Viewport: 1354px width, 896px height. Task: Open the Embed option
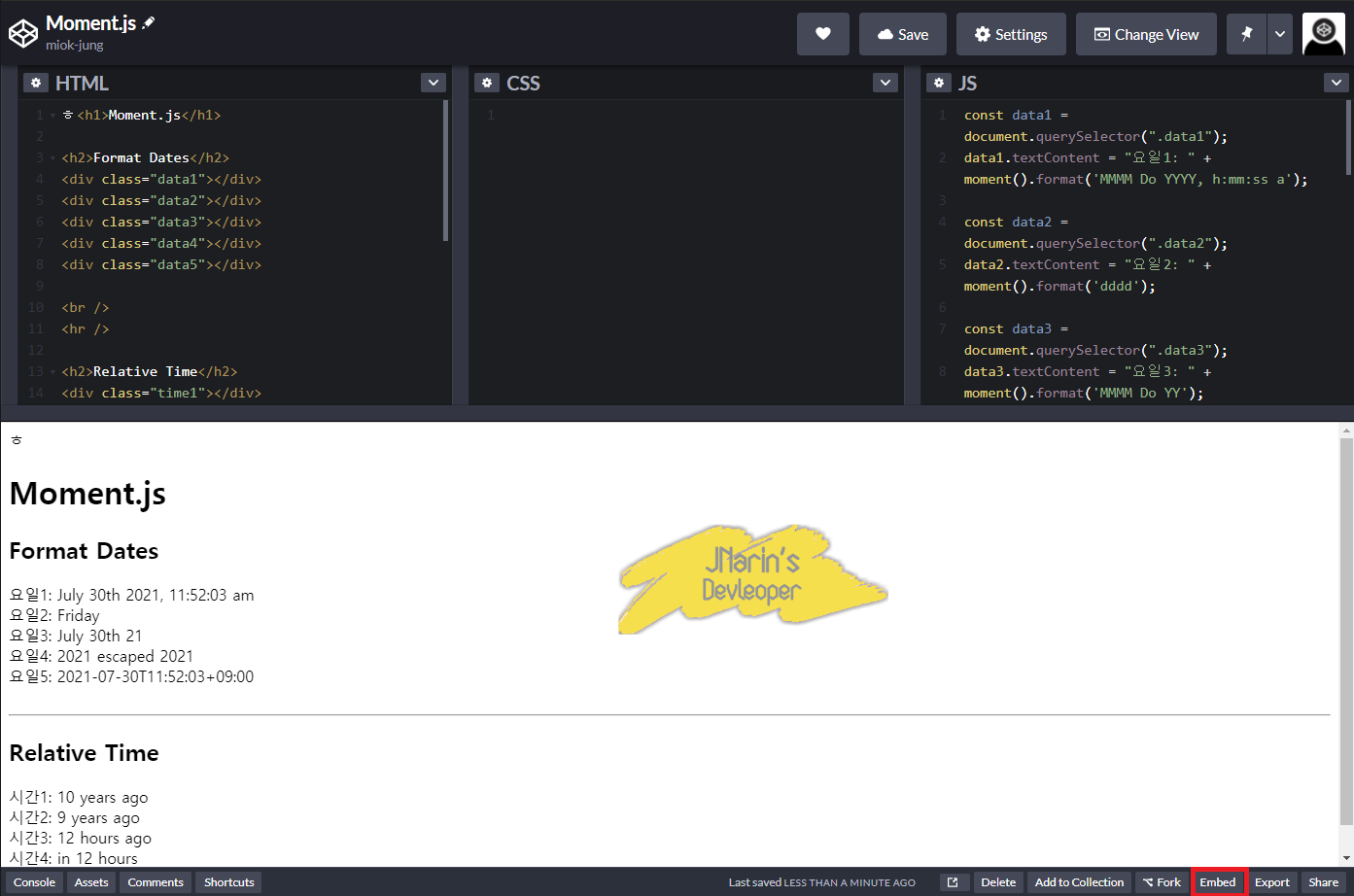(x=1218, y=882)
